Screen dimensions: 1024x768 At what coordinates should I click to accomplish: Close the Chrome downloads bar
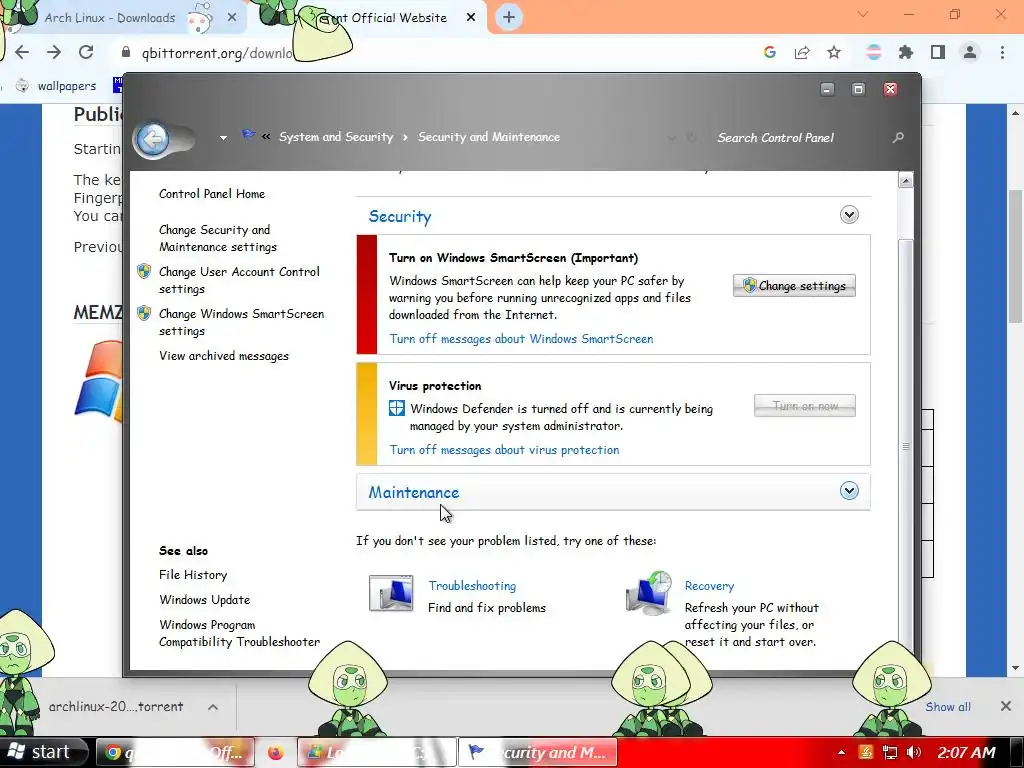(x=1006, y=706)
